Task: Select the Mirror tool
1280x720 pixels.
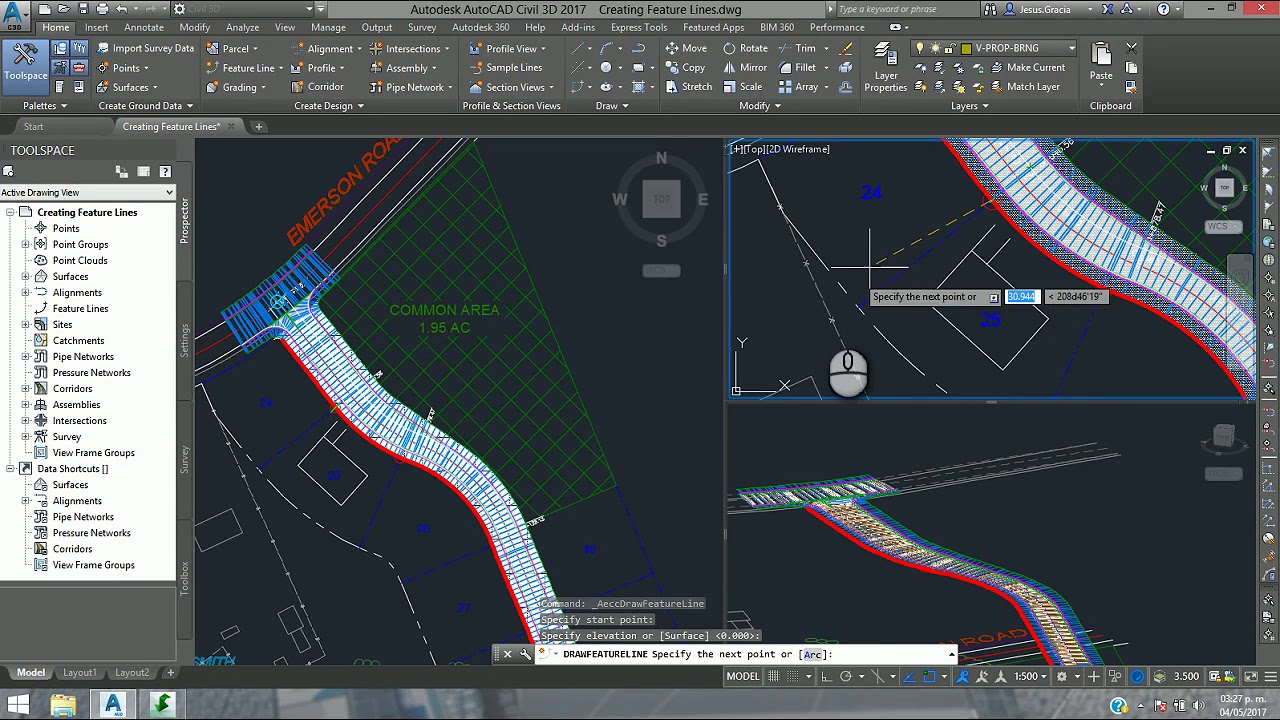Action: pyautogui.click(x=745, y=68)
